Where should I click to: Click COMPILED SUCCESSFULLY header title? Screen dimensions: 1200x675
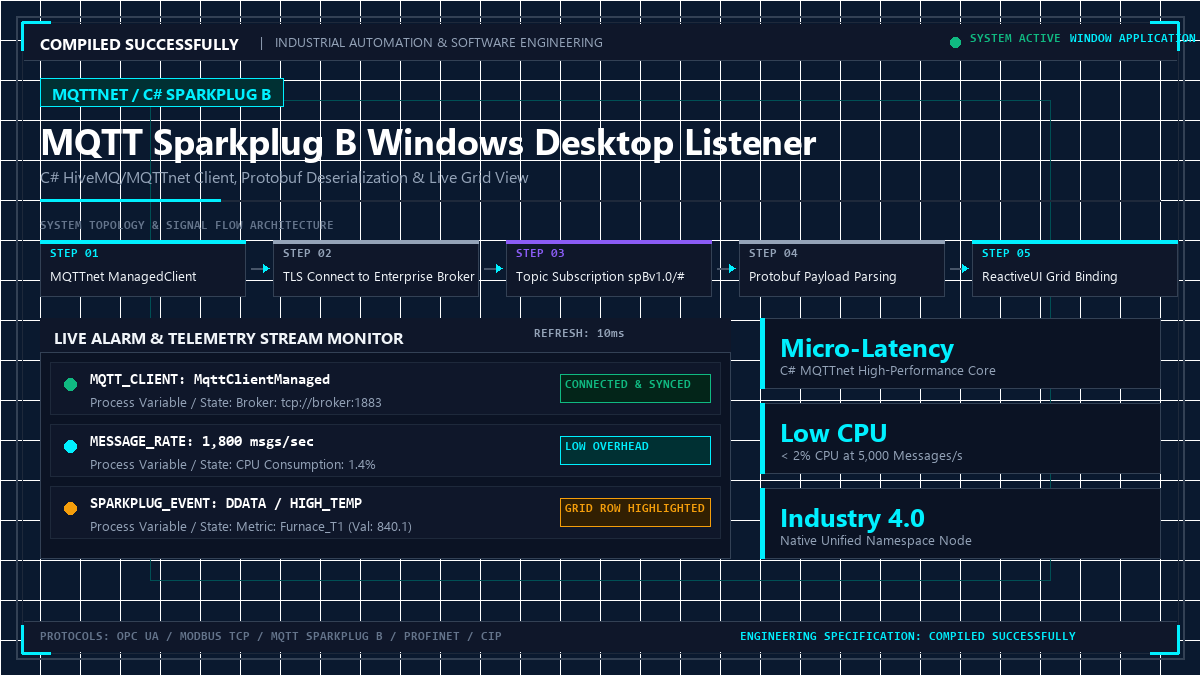(x=139, y=44)
